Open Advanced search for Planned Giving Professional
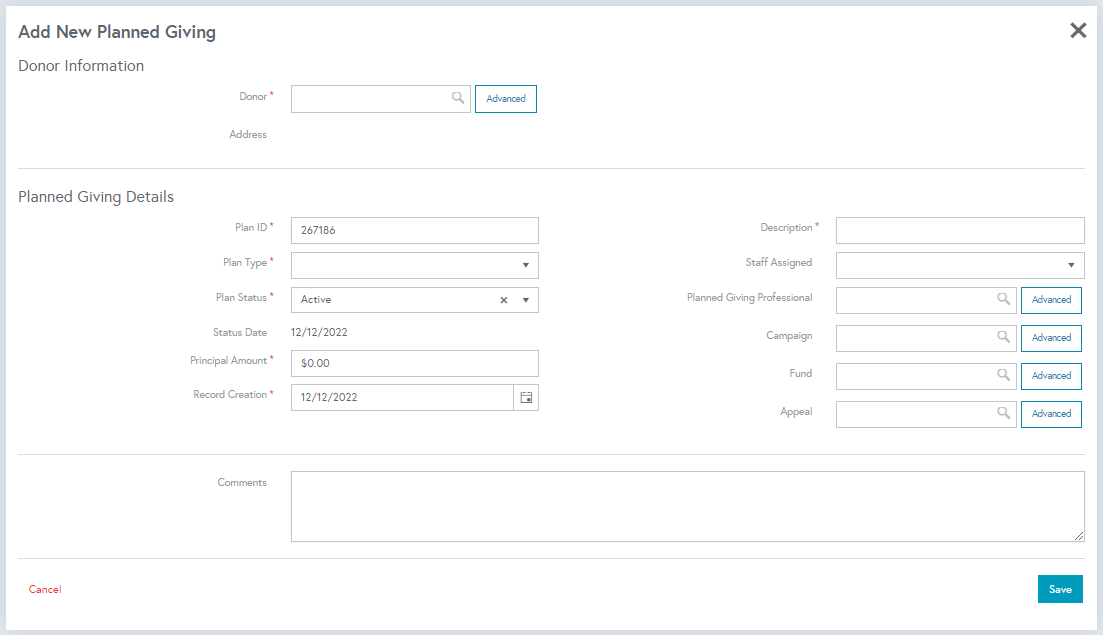The height and width of the screenshot is (635, 1103). [x=1051, y=300]
